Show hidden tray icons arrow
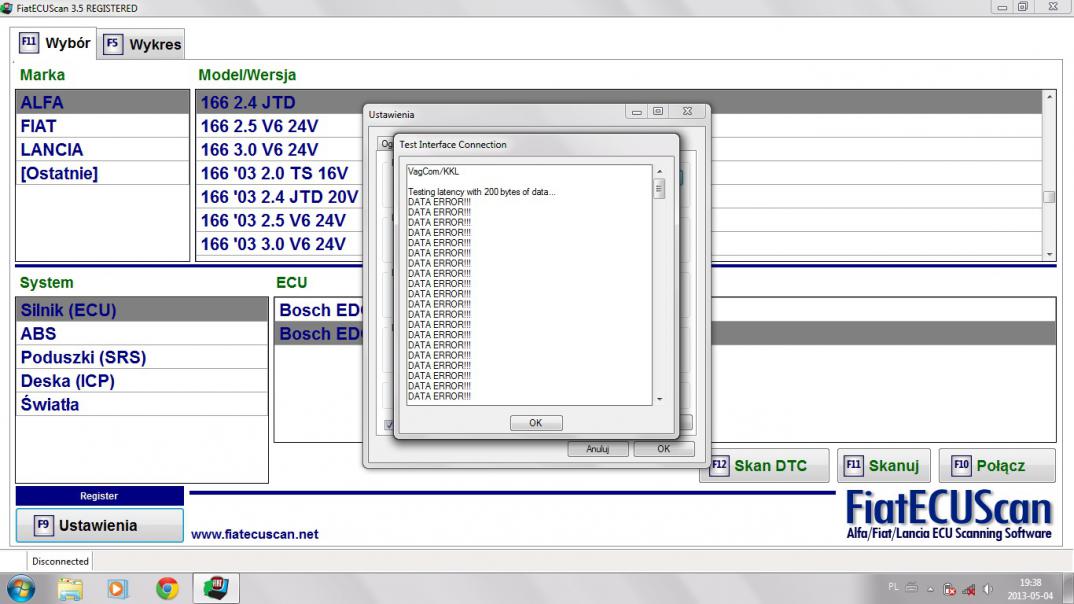This screenshot has height=604, width=1074. click(x=930, y=589)
